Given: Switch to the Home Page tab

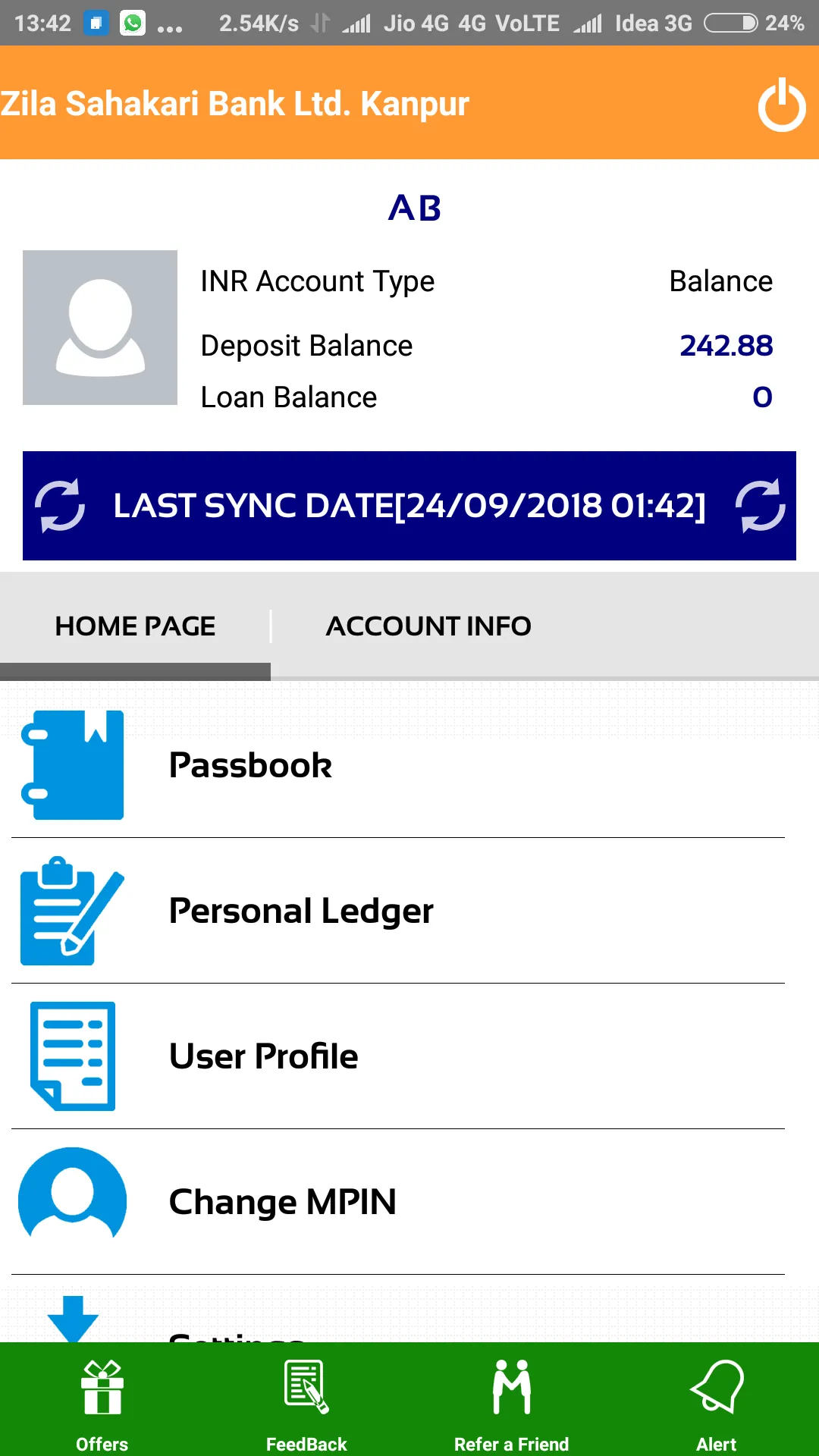Looking at the screenshot, I should pyautogui.click(x=135, y=626).
